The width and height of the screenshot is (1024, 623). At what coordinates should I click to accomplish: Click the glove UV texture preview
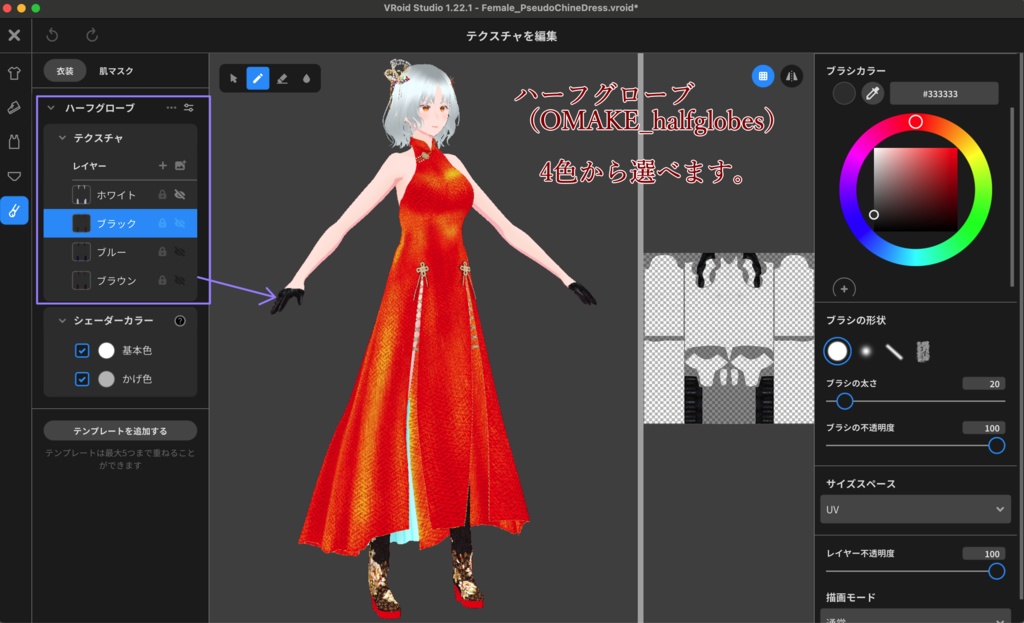tap(729, 338)
